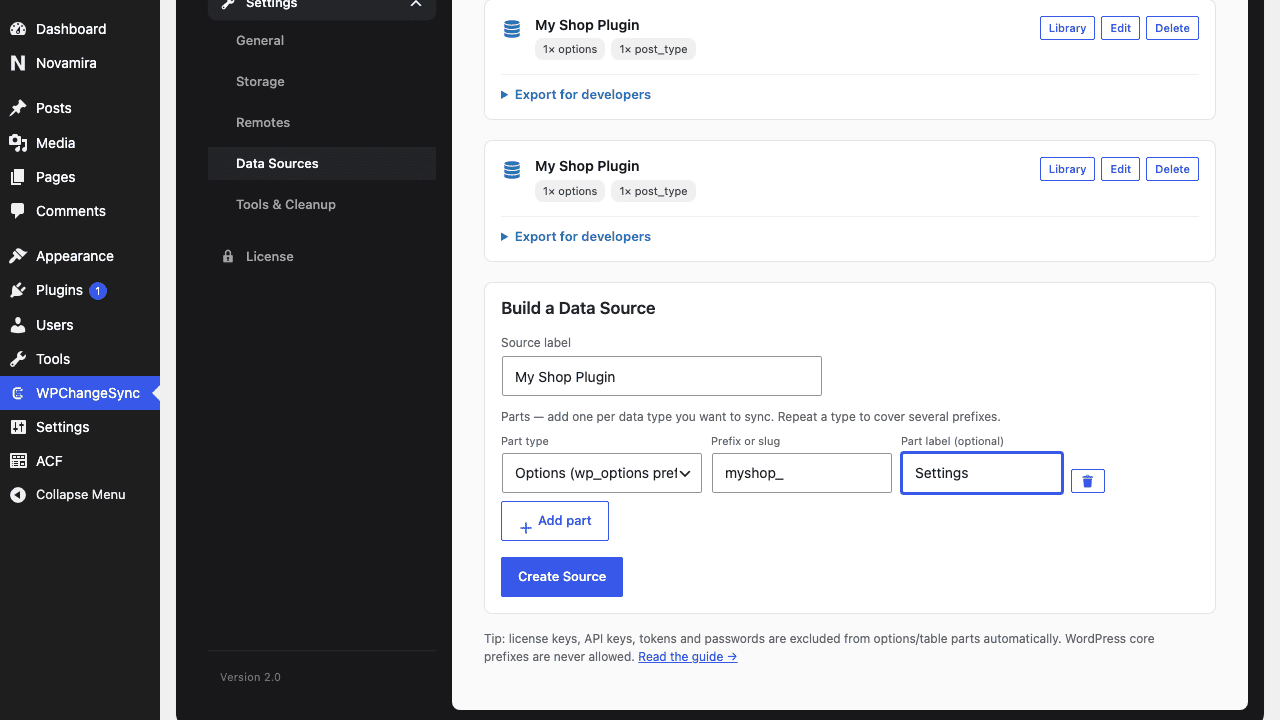Click the Media library icon
This screenshot has width=1280, height=720.
pos(18,143)
